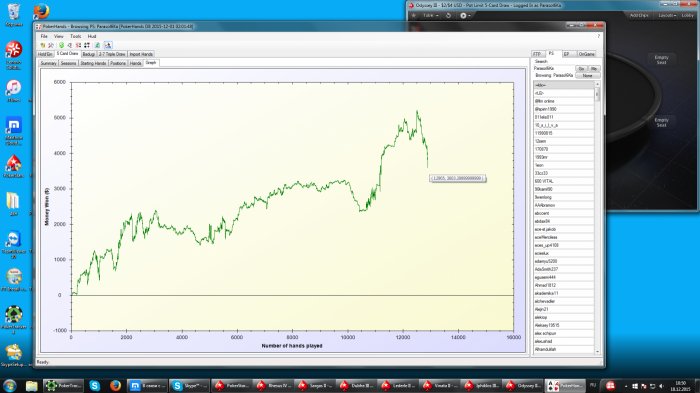Select player AAAbramov in the player list

click(x=563, y=205)
